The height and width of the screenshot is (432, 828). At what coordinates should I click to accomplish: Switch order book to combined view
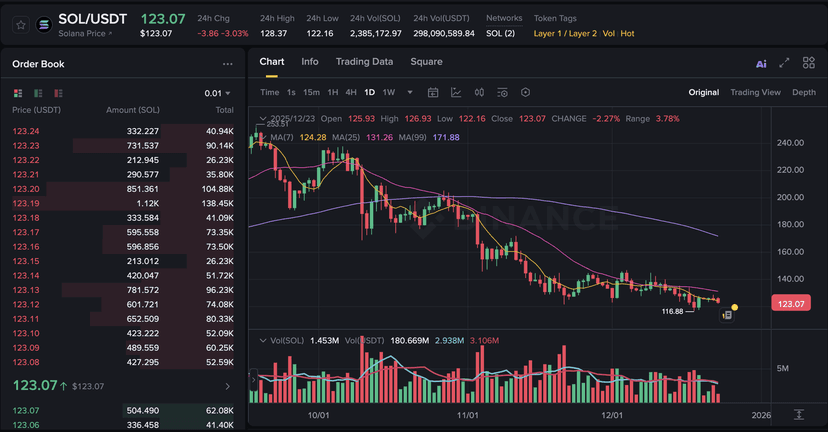[x=17, y=93]
